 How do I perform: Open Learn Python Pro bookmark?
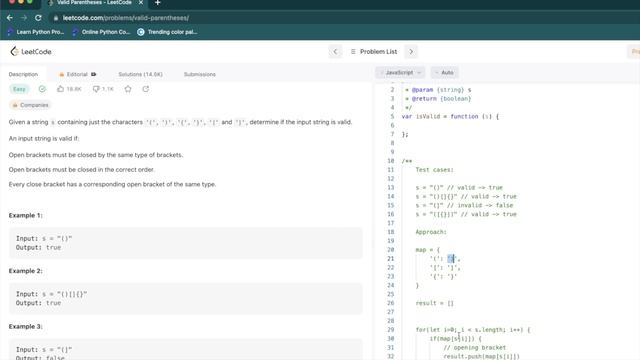pyautogui.click(x=36, y=32)
